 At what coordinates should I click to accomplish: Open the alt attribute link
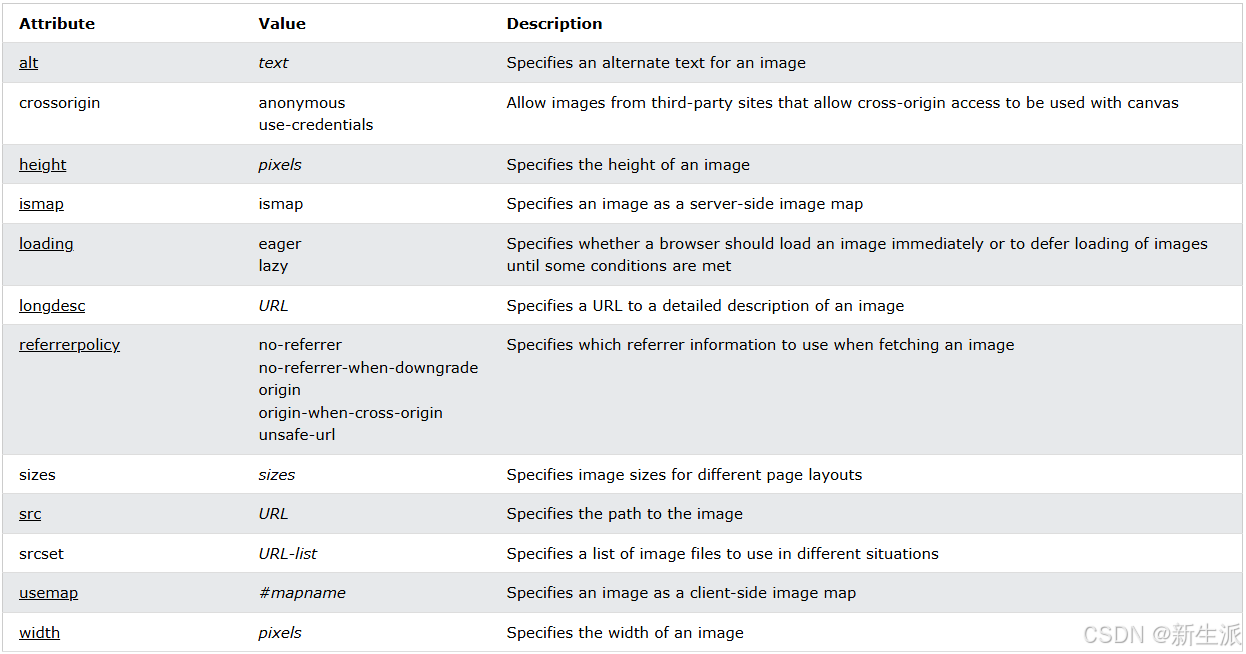[x=28, y=63]
